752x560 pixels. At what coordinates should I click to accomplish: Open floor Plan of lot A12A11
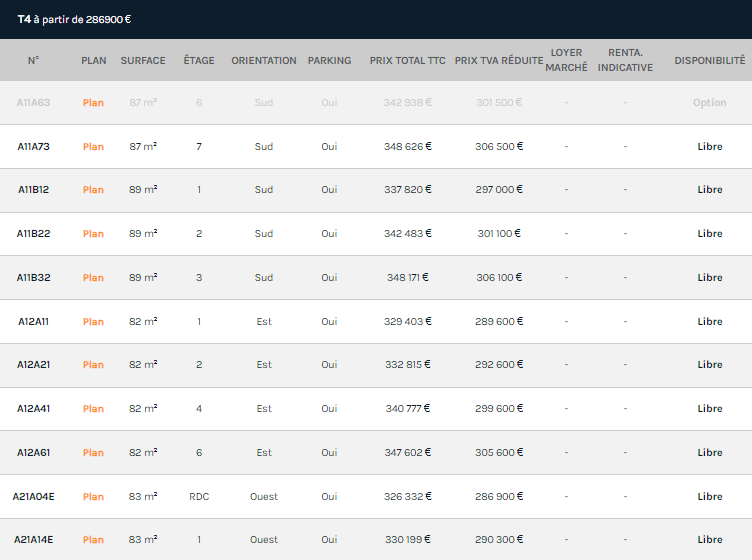point(93,322)
